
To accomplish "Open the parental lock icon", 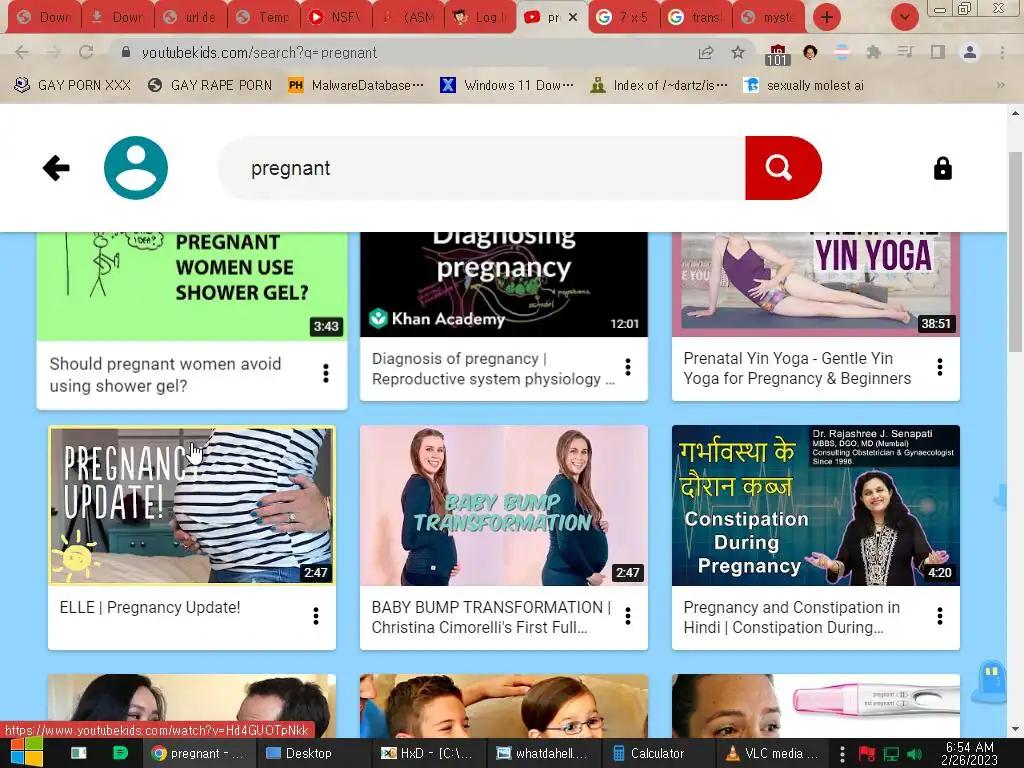I will point(942,168).
